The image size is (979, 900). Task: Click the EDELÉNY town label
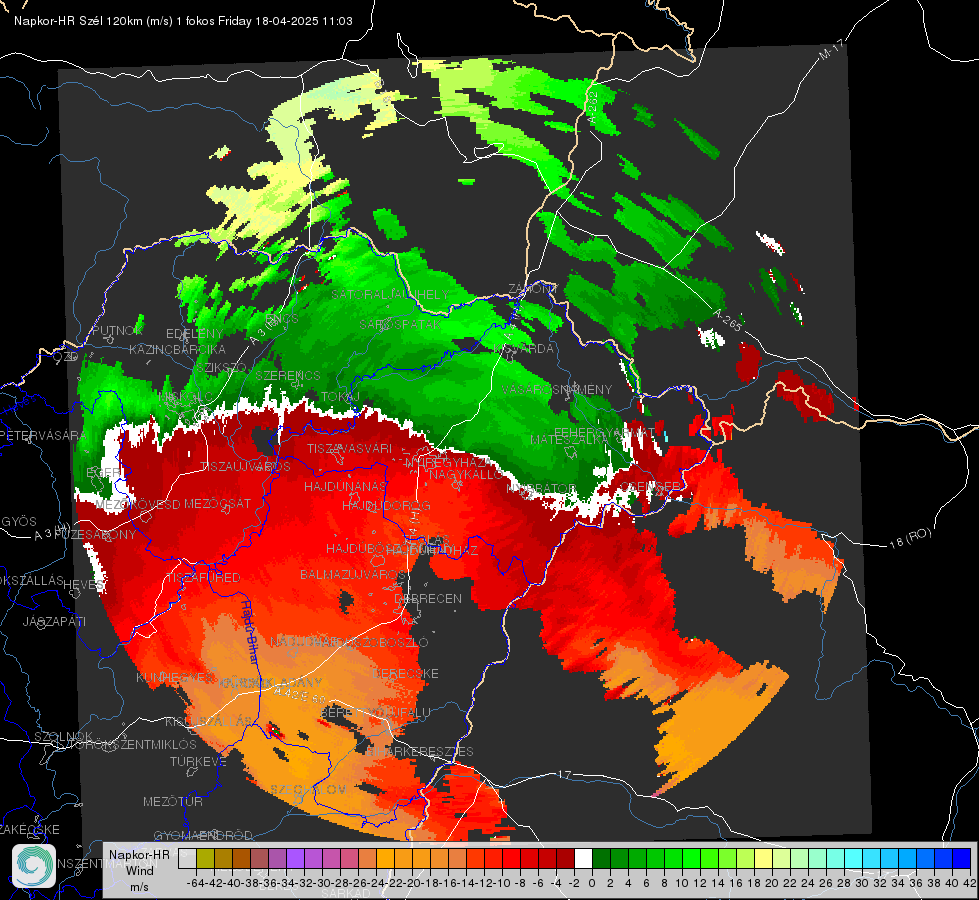(194, 334)
